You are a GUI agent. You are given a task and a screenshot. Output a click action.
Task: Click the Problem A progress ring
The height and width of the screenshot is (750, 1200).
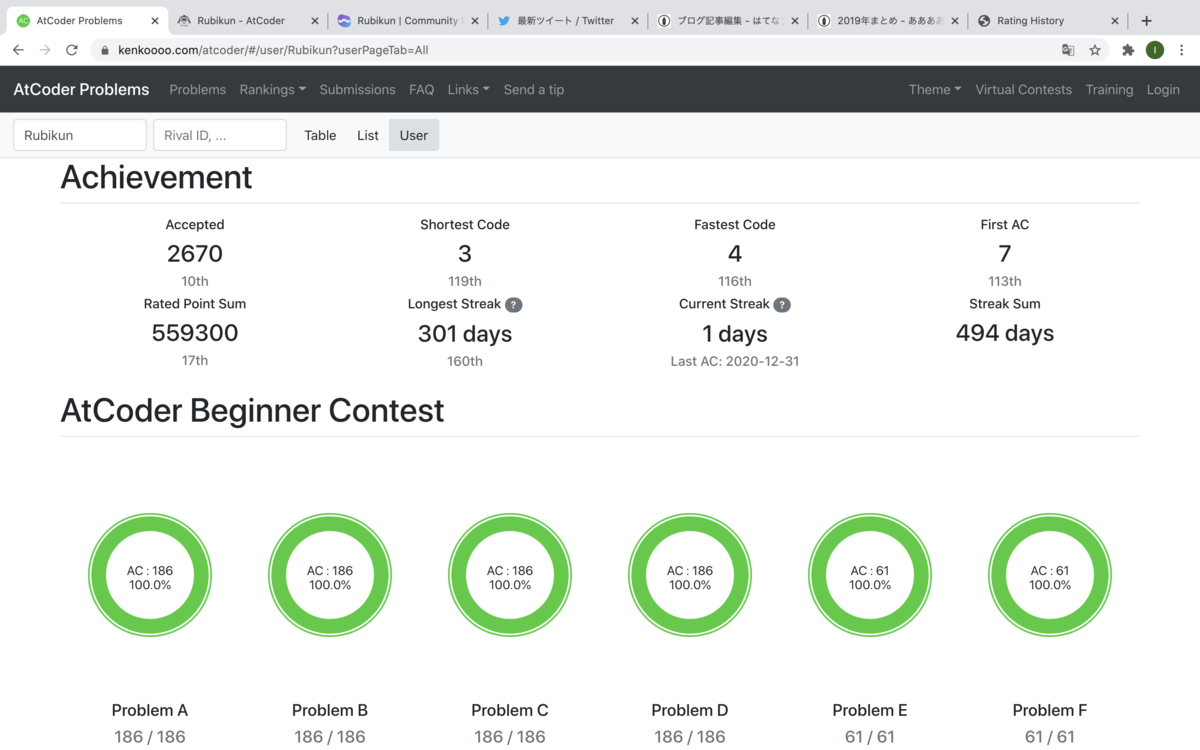point(150,576)
